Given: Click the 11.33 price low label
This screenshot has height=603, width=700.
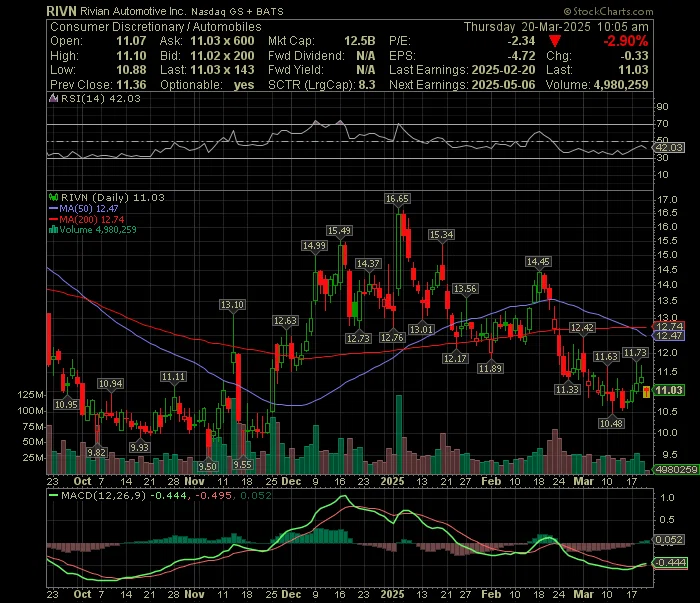Looking at the screenshot, I should 567,390.
